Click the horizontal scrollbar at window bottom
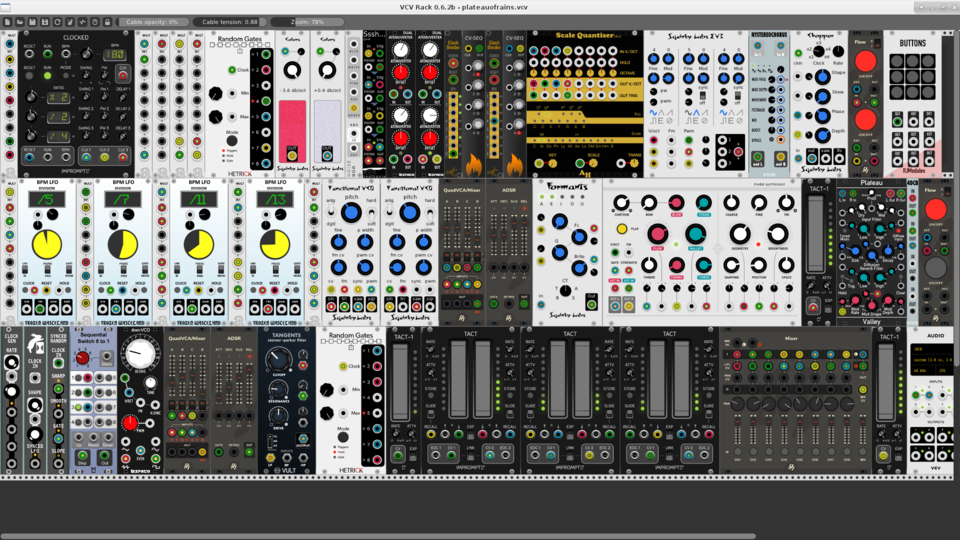The width and height of the screenshot is (960, 540). coord(378,536)
